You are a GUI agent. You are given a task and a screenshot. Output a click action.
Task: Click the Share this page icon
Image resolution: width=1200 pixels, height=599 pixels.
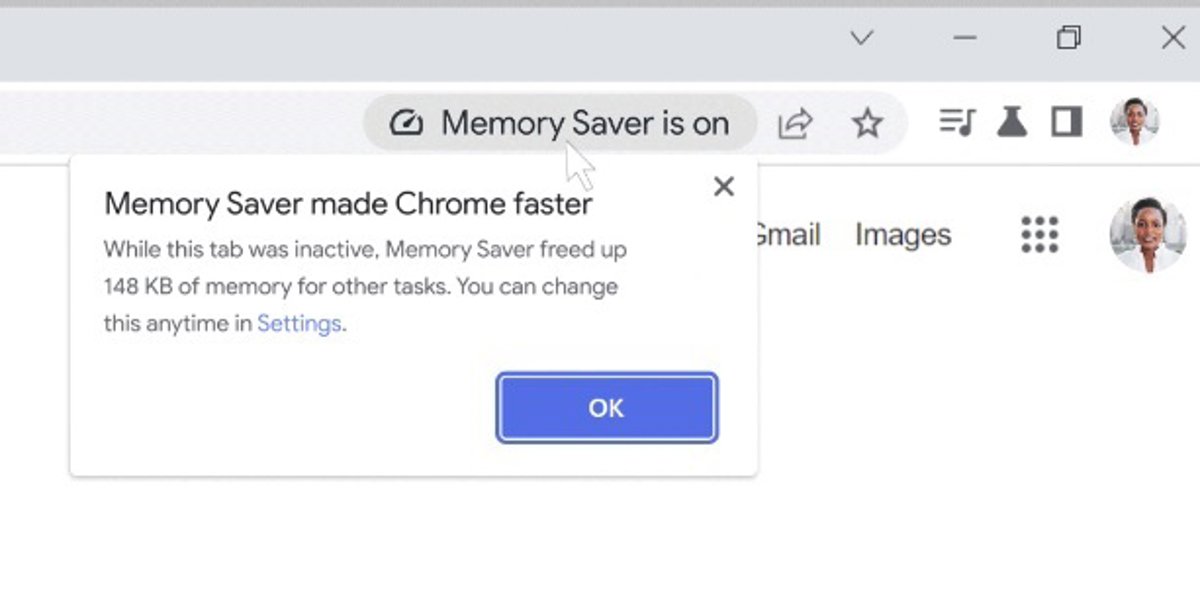795,124
